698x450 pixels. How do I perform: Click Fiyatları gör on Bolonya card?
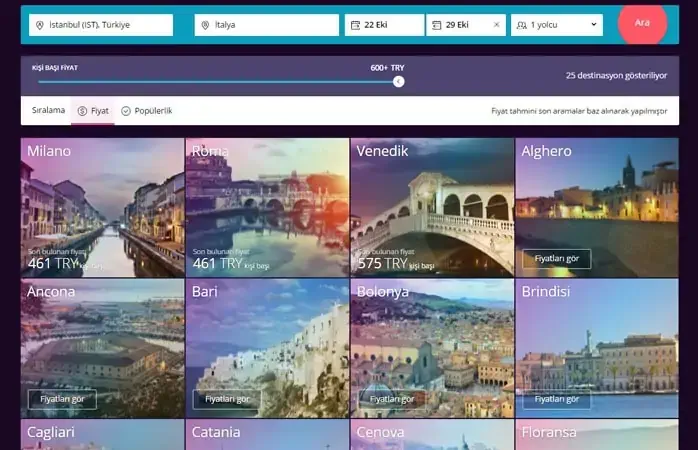392,399
